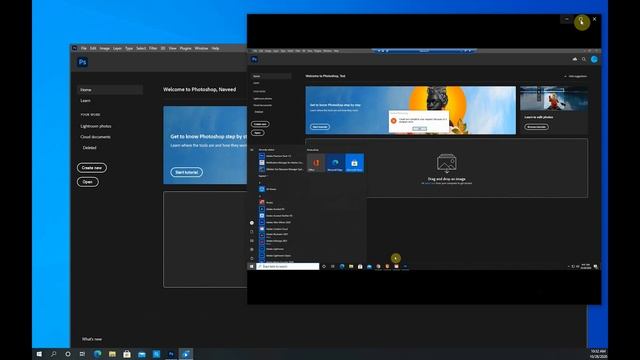640x360 pixels.
Task: Open Cloud documents in back Photoshop sidebar
Action: pos(96,137)
